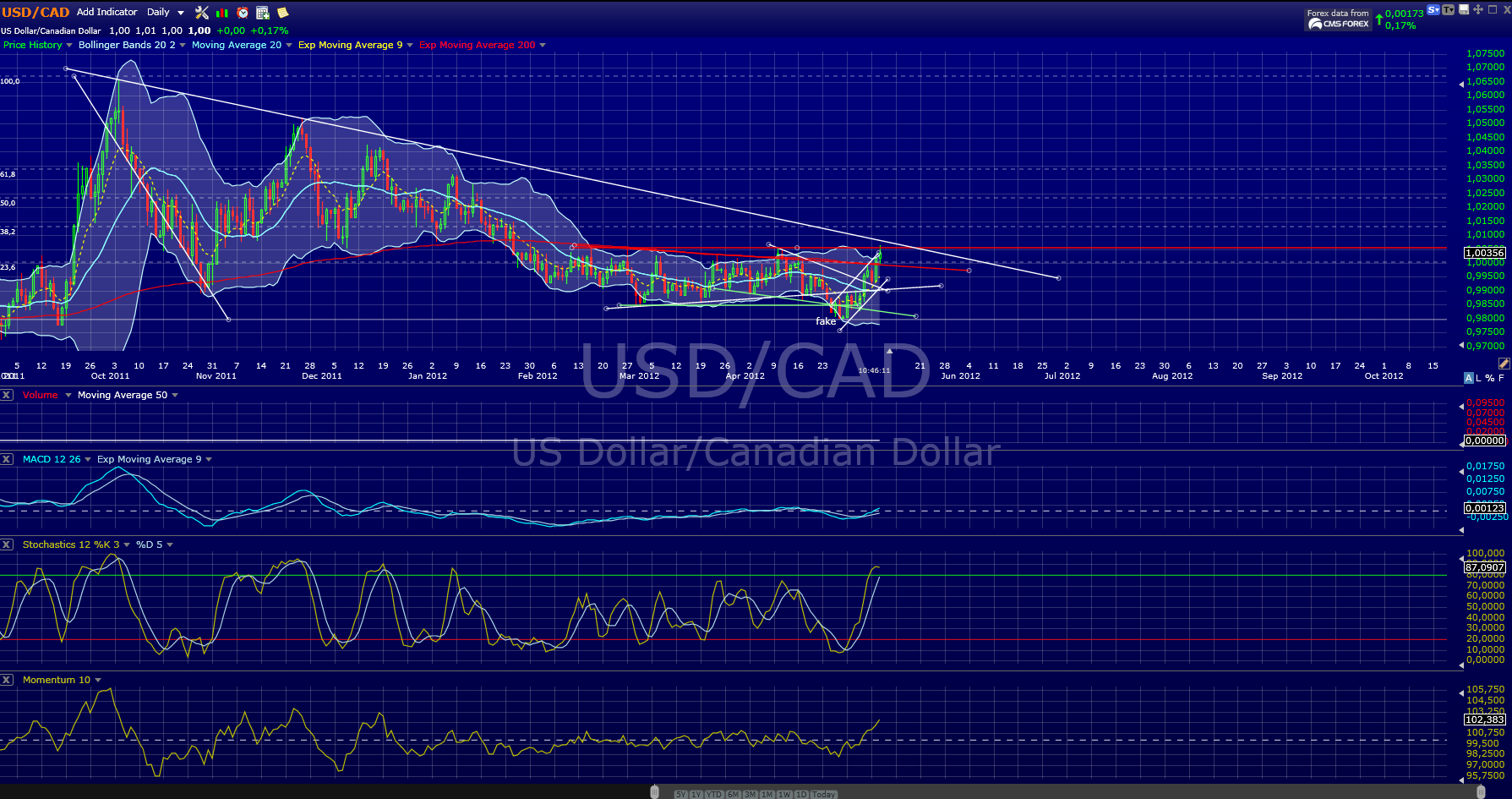1512x799 pixels.
Task: Click the right time range slider handle
Action: coord(1481,791)
